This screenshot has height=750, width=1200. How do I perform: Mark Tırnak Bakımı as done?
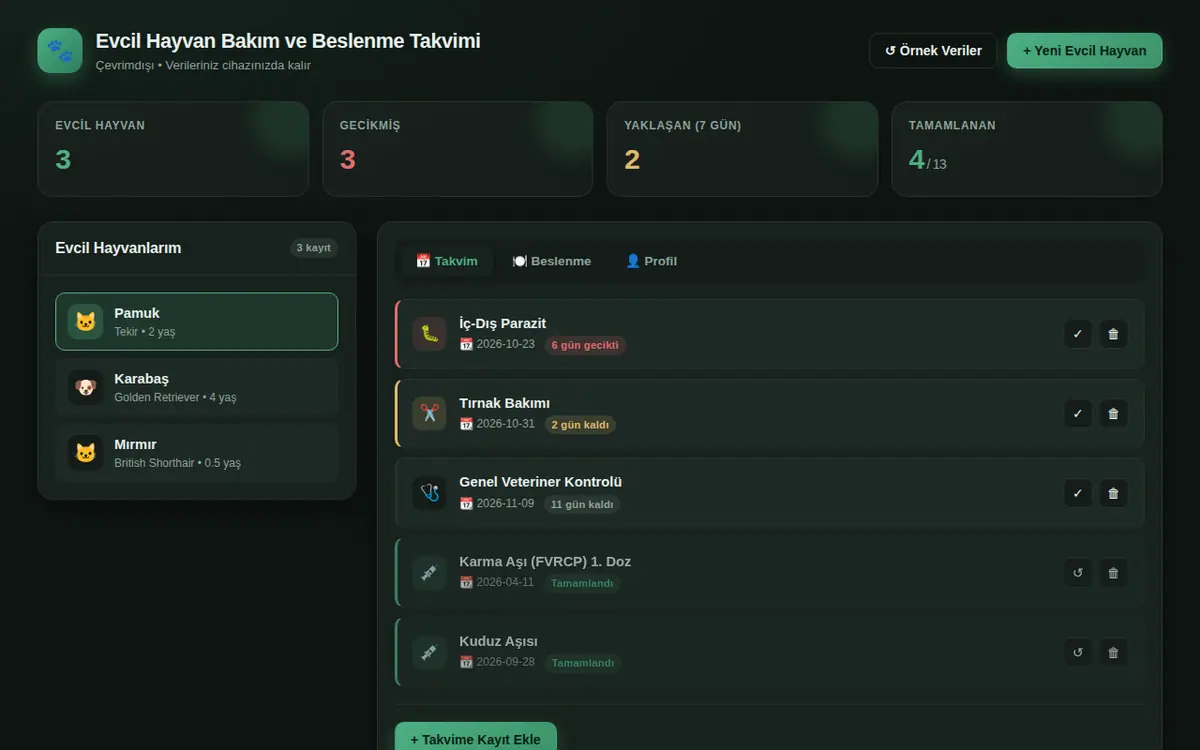click(1077, 413)
